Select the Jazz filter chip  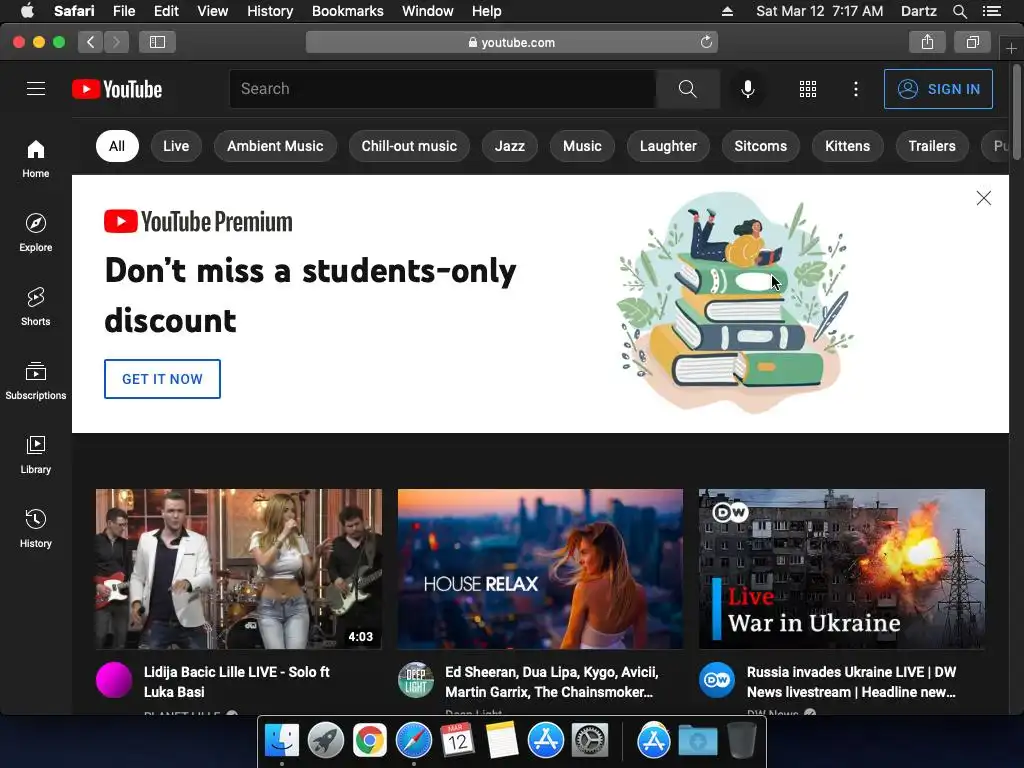(x=509, y=146)
